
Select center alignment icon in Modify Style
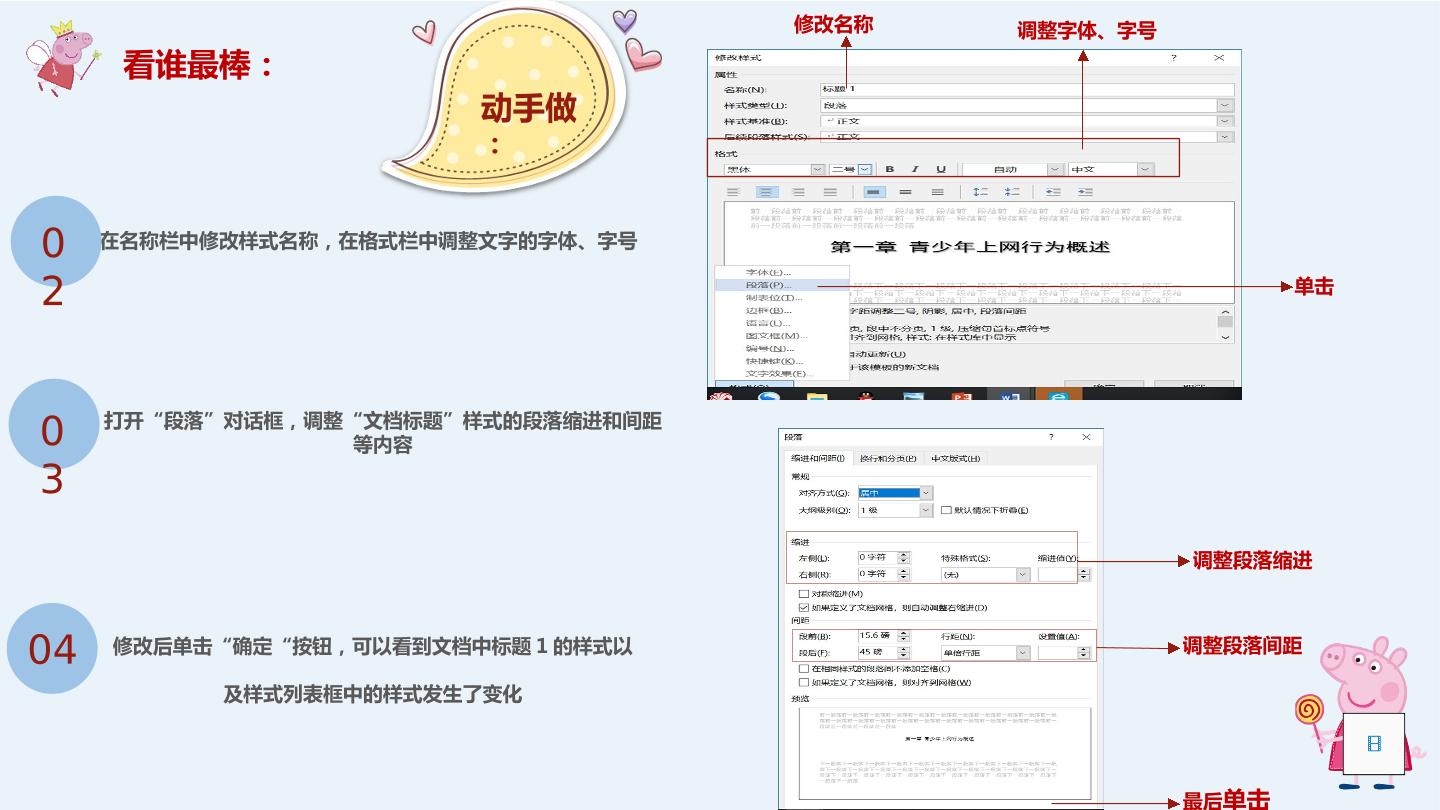pos(766,192)
